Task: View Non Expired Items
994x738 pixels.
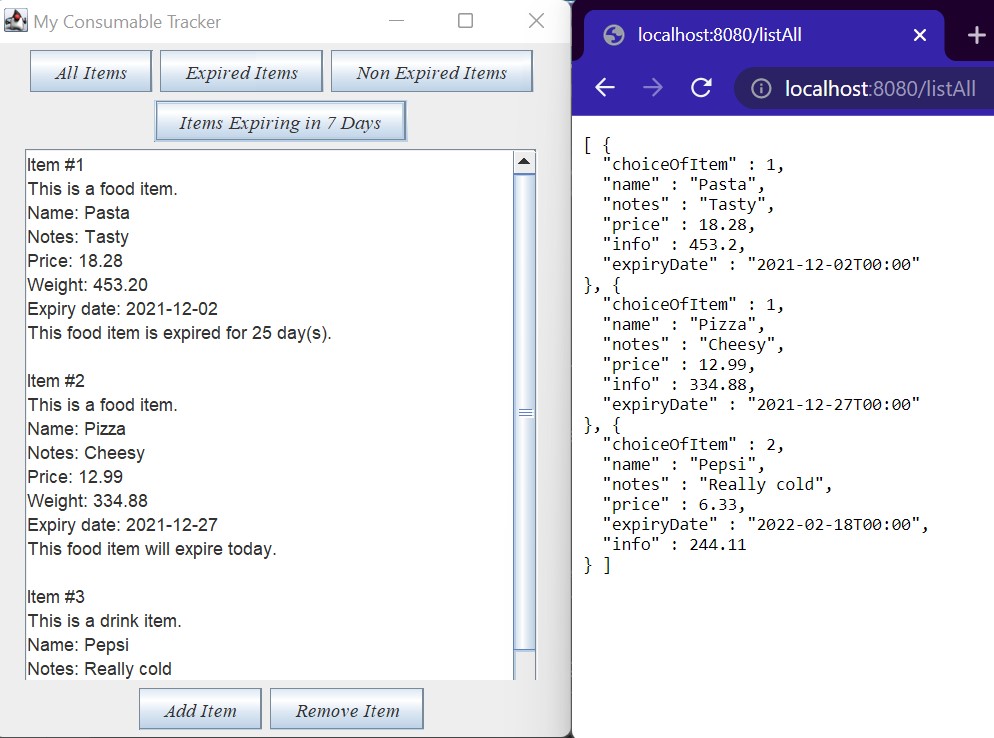Action: [x=431, y=71]
